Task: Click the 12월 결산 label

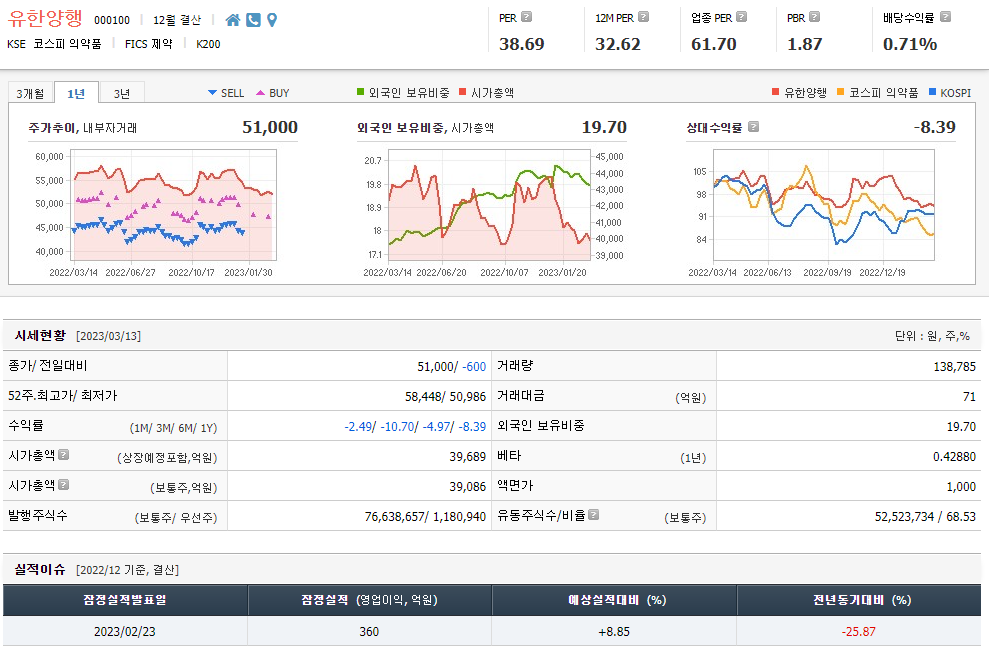Action: point(177,20)
